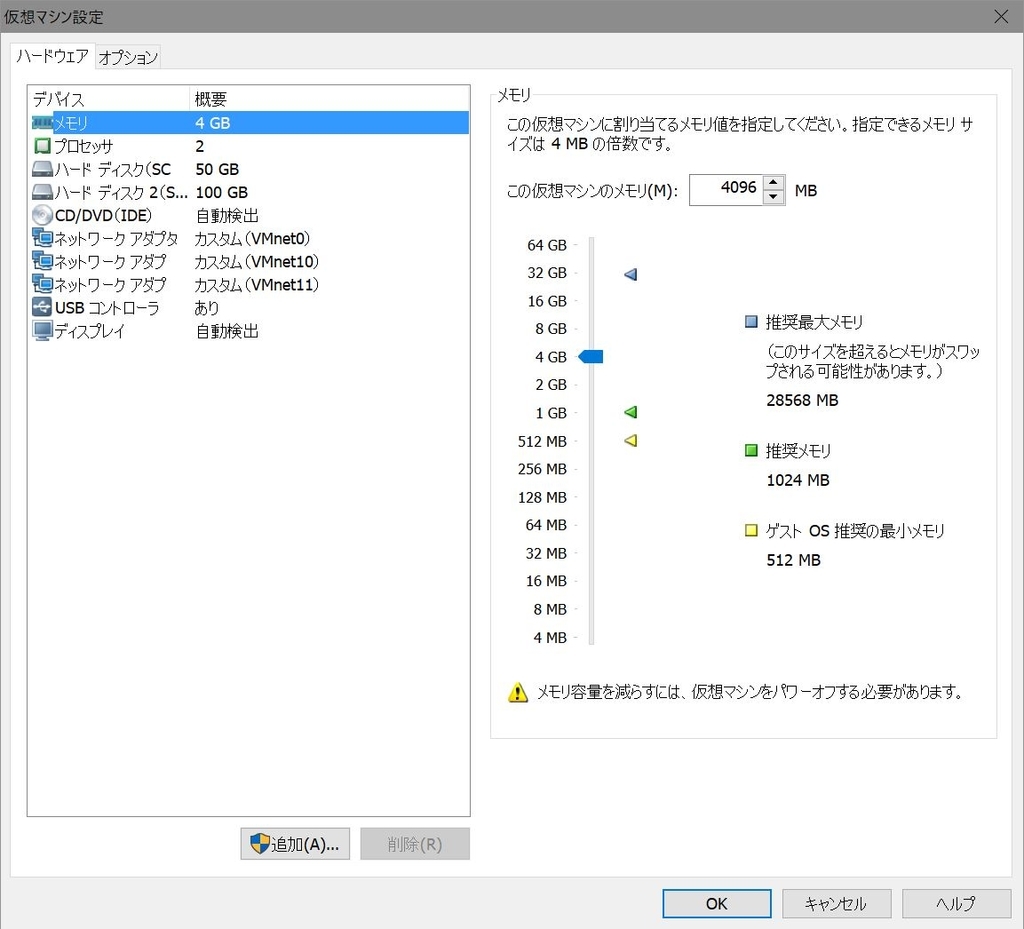This screenshot has height=929, width=1024.
Task: Click inside the 4096 MB memory field
Action: (725, 190)
